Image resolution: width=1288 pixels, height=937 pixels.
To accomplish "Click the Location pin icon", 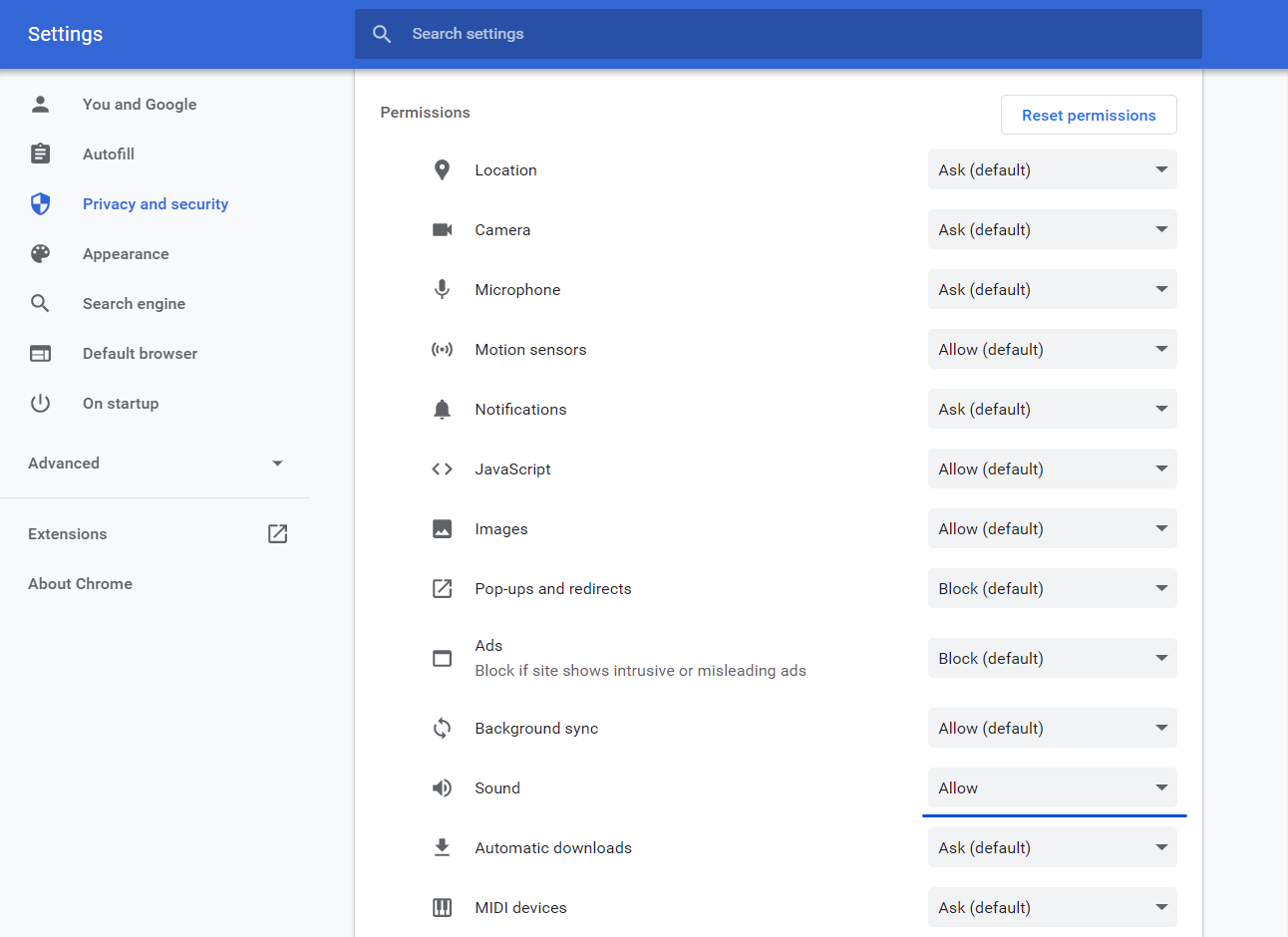I will pos(442,169).
